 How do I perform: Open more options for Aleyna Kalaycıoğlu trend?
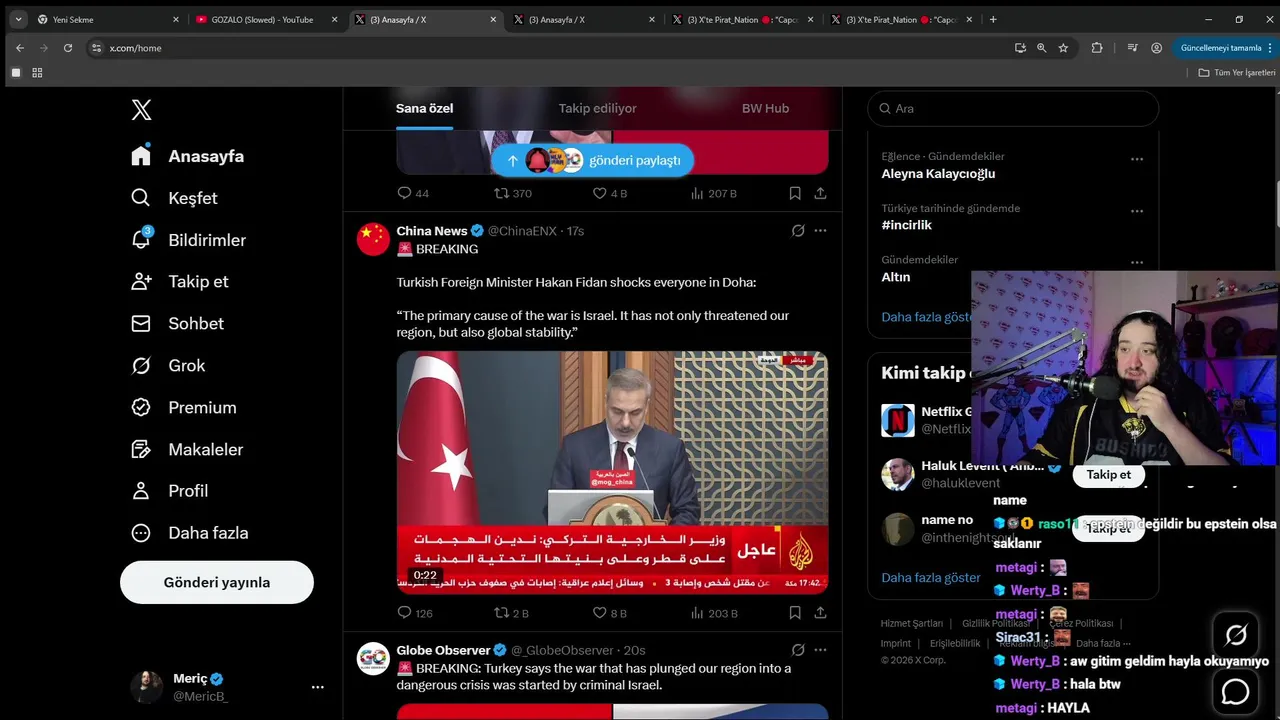click(x=1136, y=159)
